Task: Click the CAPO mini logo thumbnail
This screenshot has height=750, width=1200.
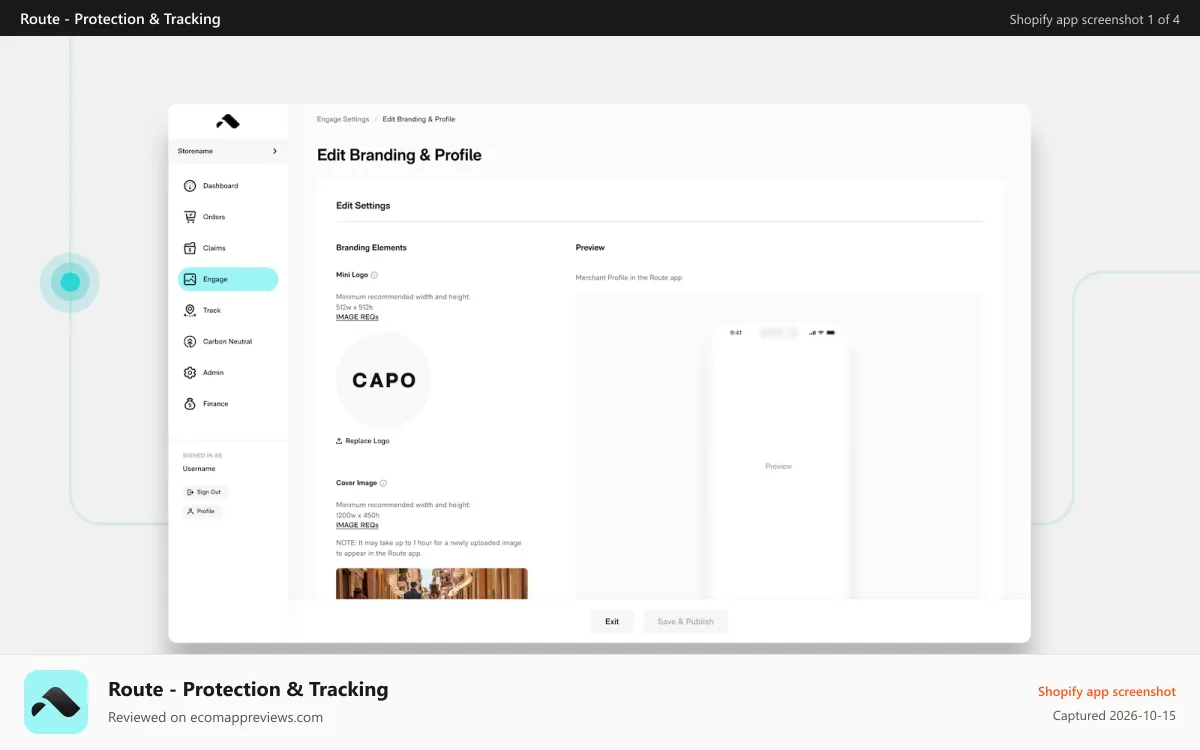Action: 384,380
